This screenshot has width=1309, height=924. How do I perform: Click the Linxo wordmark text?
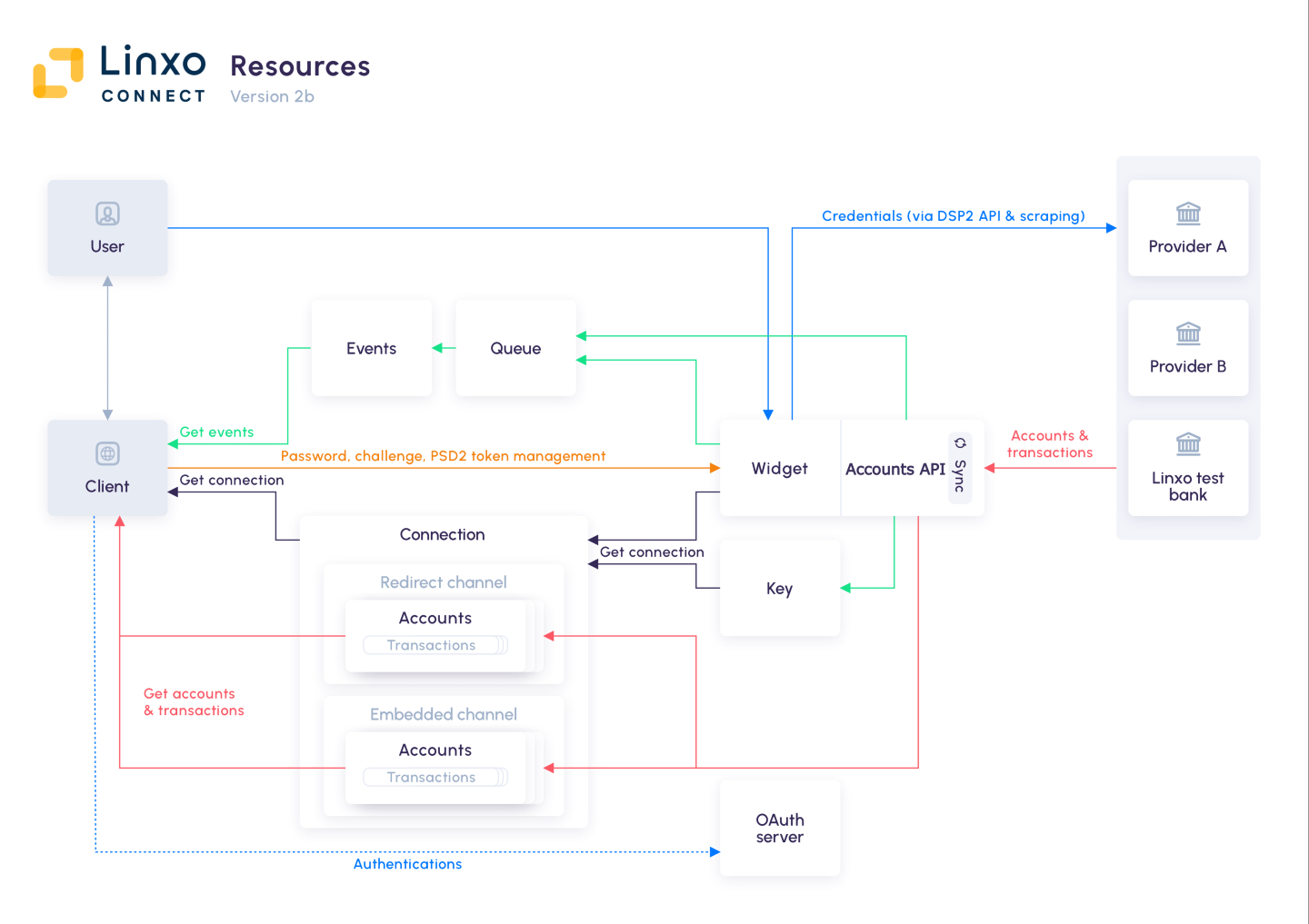pos(153,62)
